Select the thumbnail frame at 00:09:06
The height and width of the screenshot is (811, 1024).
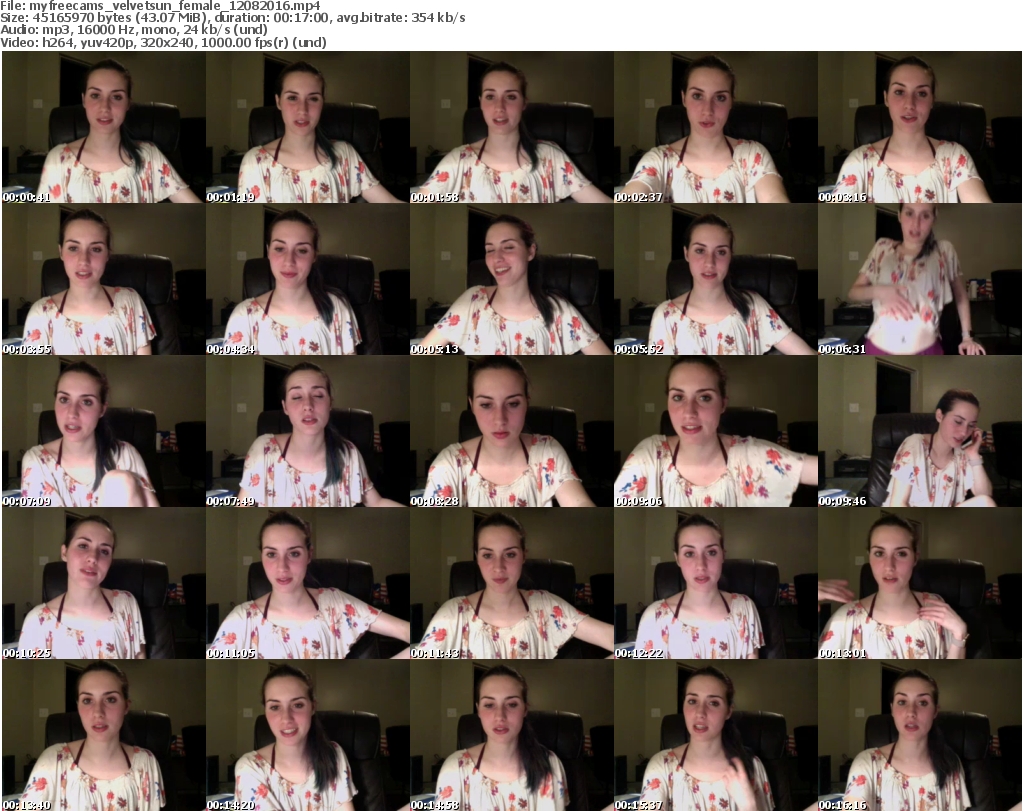pos(715,431)
